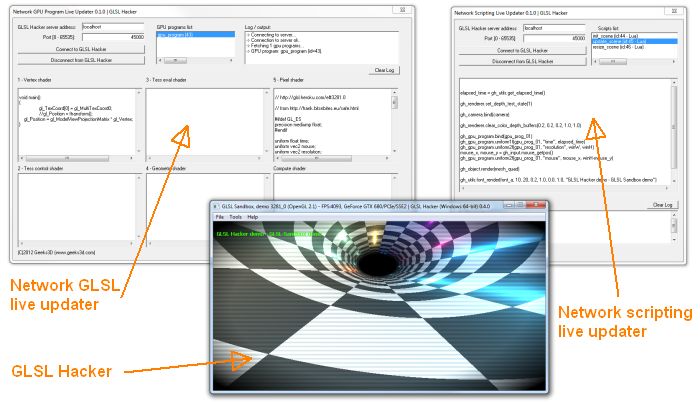The image size is (700, 403).
Task: Click Vertex shader horizontal scrollbar thumb
Action: pyautogui.click(x=67, y=158)
